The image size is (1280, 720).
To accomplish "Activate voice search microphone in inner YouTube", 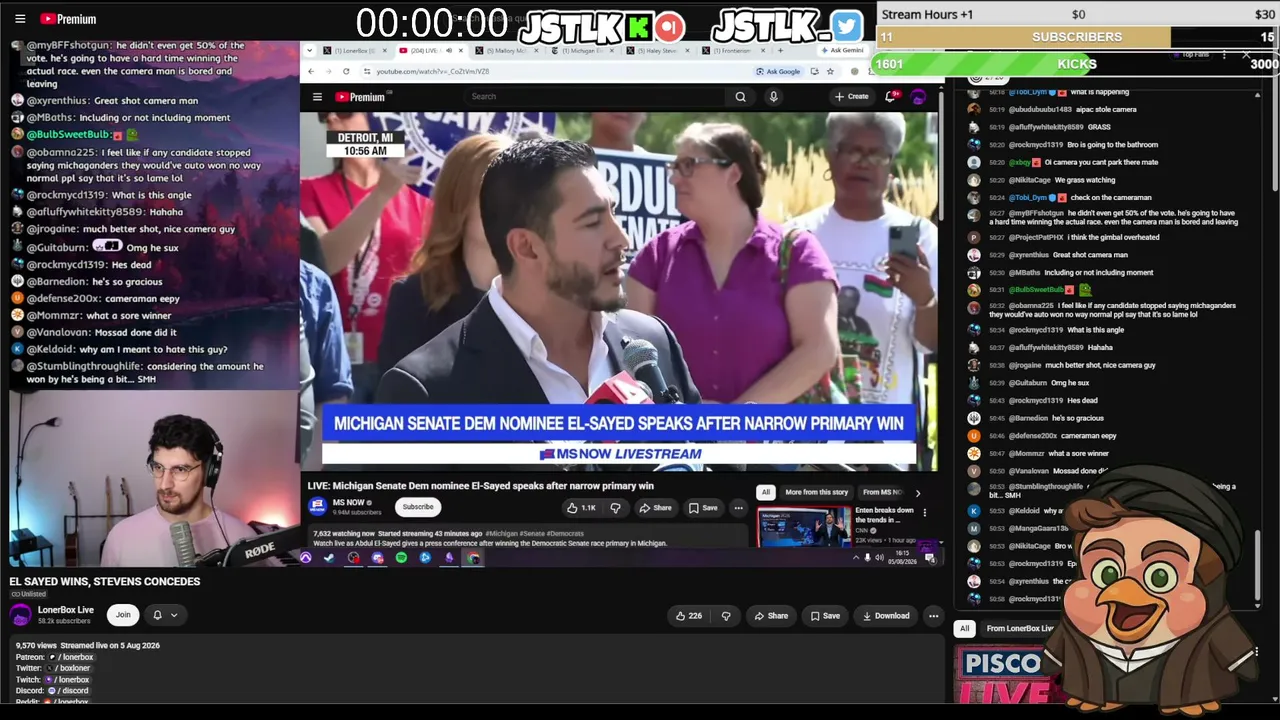I will [x=773, y=97].
